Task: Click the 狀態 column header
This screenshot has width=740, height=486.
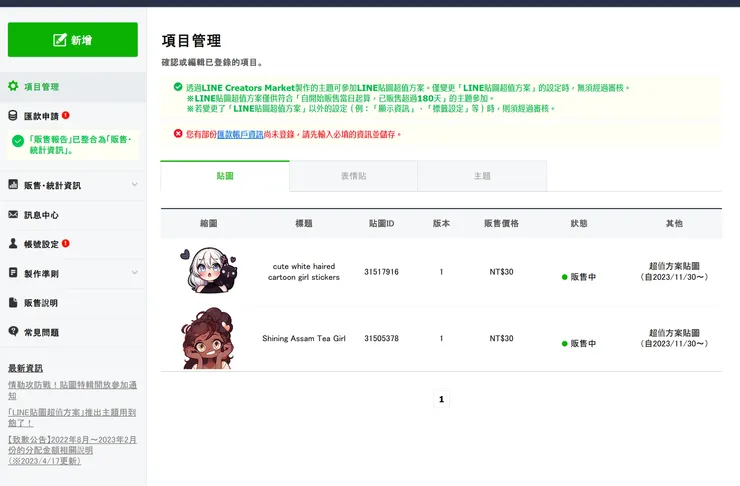Action: [579, 223]
